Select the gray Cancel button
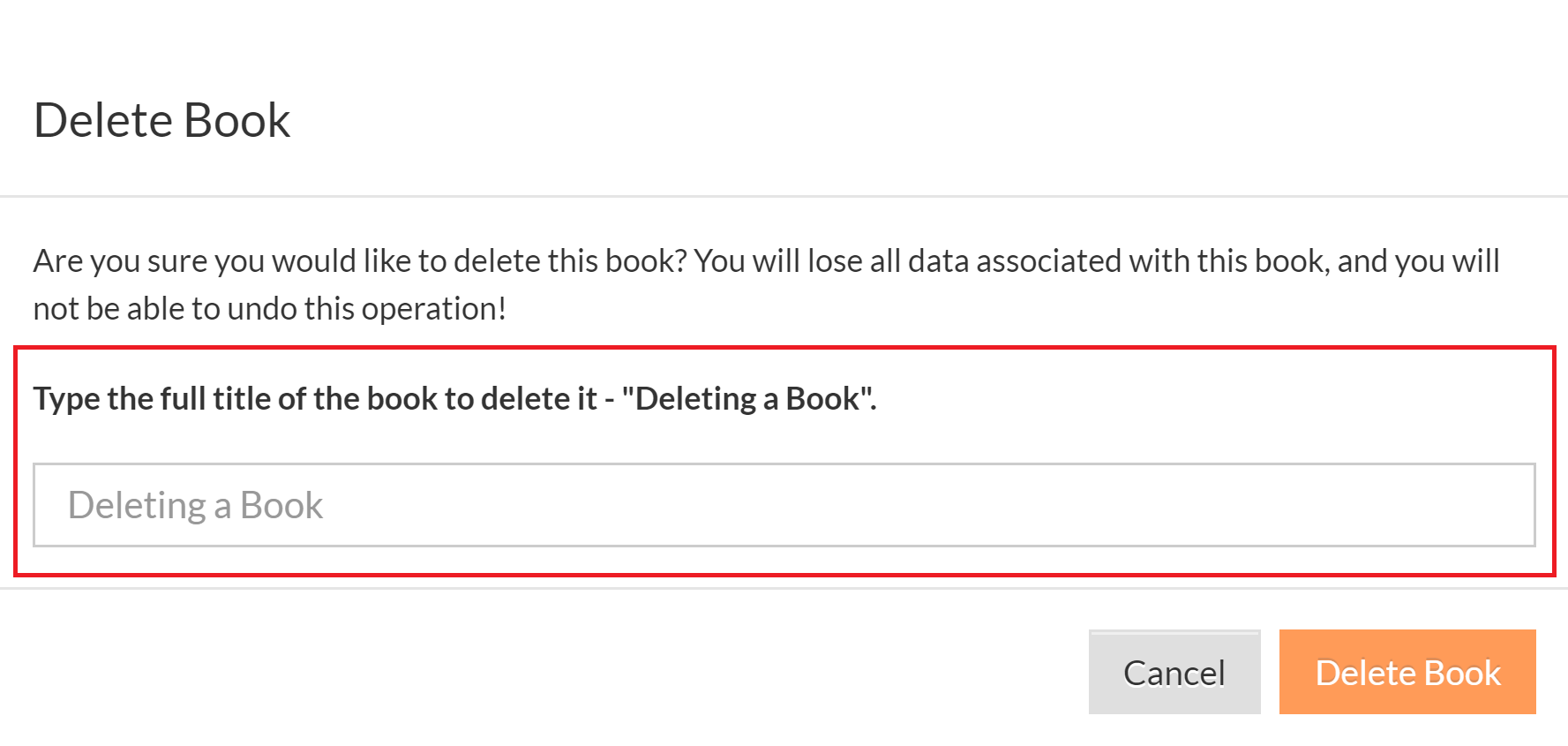 [x=1174, y=673]
